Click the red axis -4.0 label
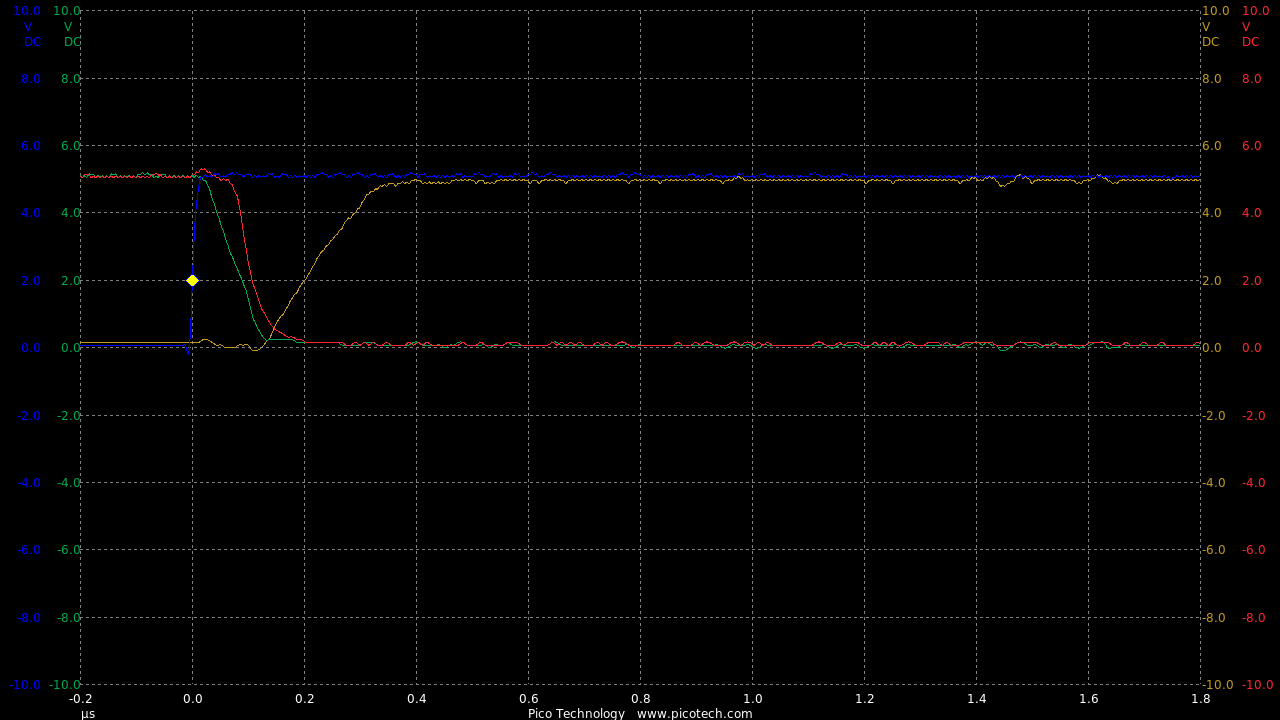Viewport: 1280px width, 720px height. tap(1253, 483)
